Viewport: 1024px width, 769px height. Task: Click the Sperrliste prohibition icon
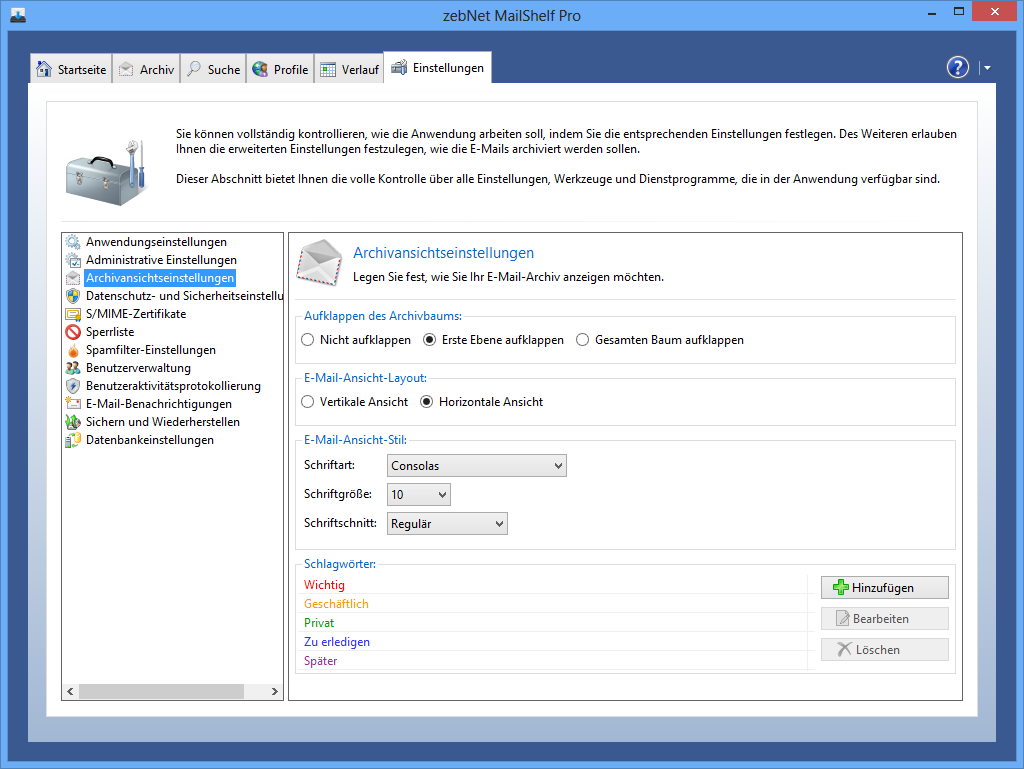pyautogui.click(x=73, y=332)
